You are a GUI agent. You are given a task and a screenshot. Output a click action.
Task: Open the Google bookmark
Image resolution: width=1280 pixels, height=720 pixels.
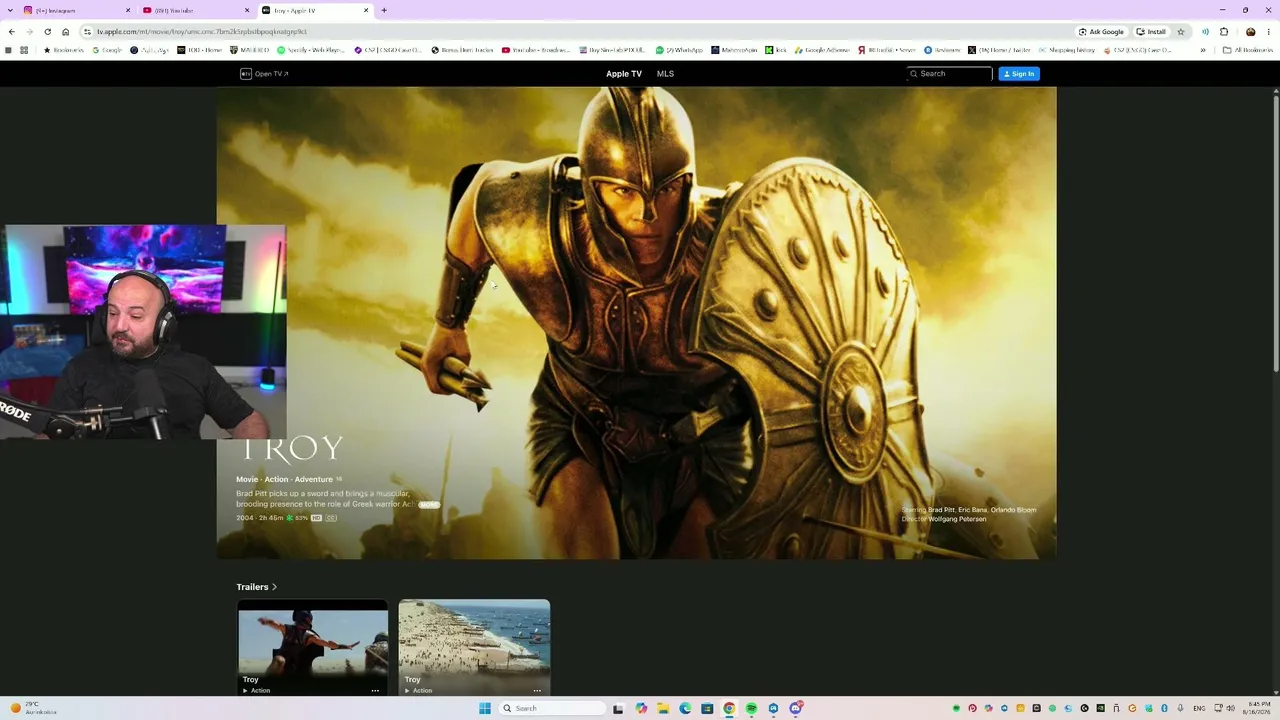pyautogui.click(x=106, y=50)
